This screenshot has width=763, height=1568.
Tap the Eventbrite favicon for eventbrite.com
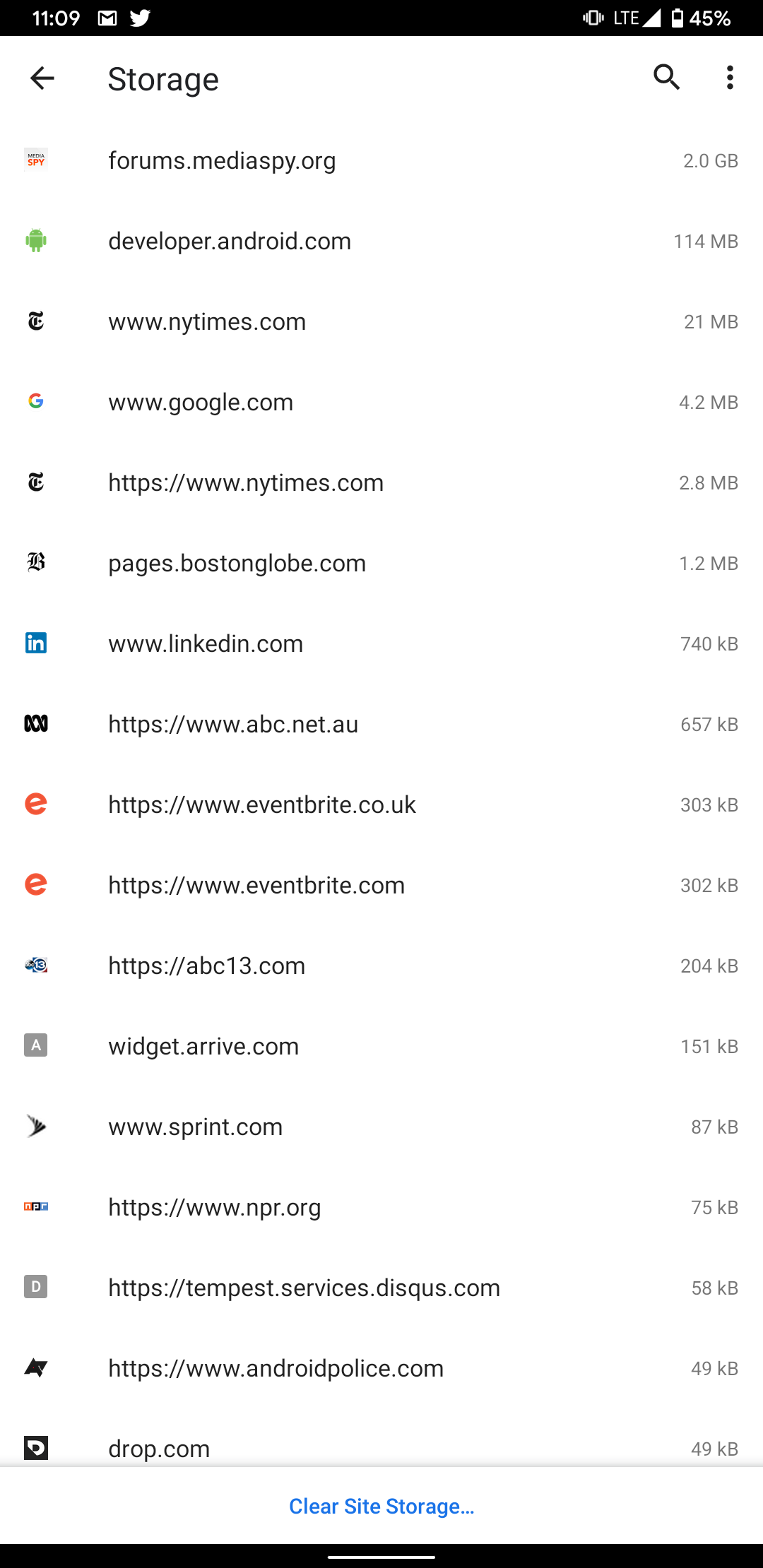click(x=36, y=884)
